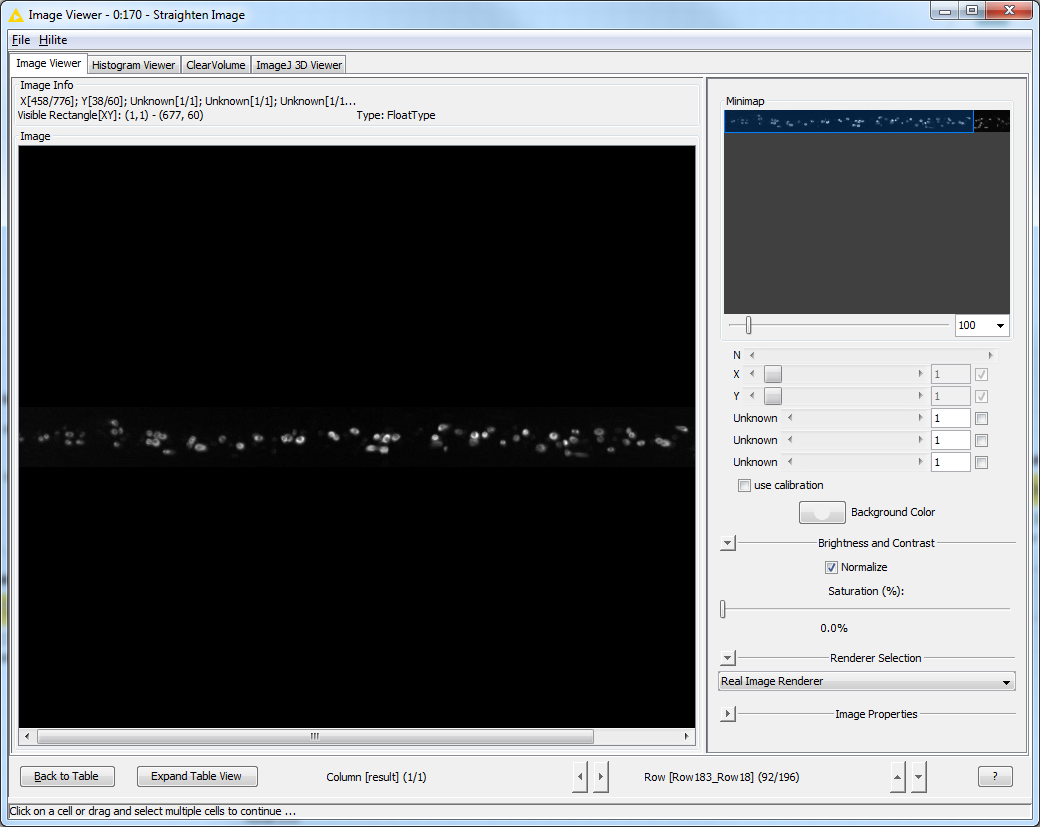The height and width of the screenshot is (827, 1040).
Task: Open the Hilite menu
Action: [x=53, y=40]
